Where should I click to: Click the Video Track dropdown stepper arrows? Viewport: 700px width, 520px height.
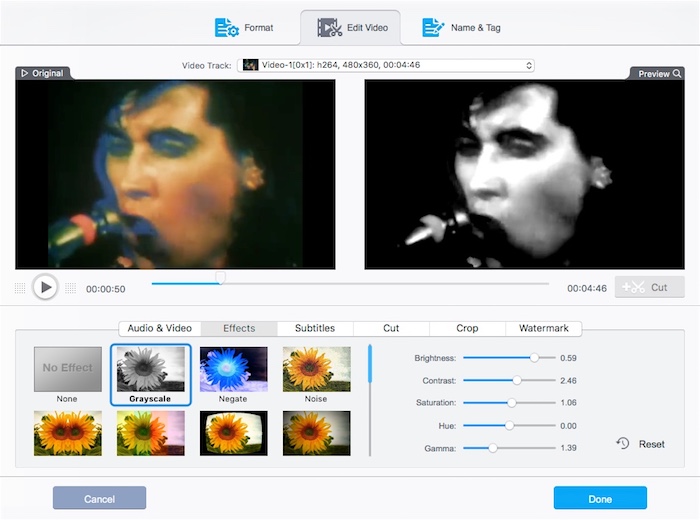coord(529,65)
